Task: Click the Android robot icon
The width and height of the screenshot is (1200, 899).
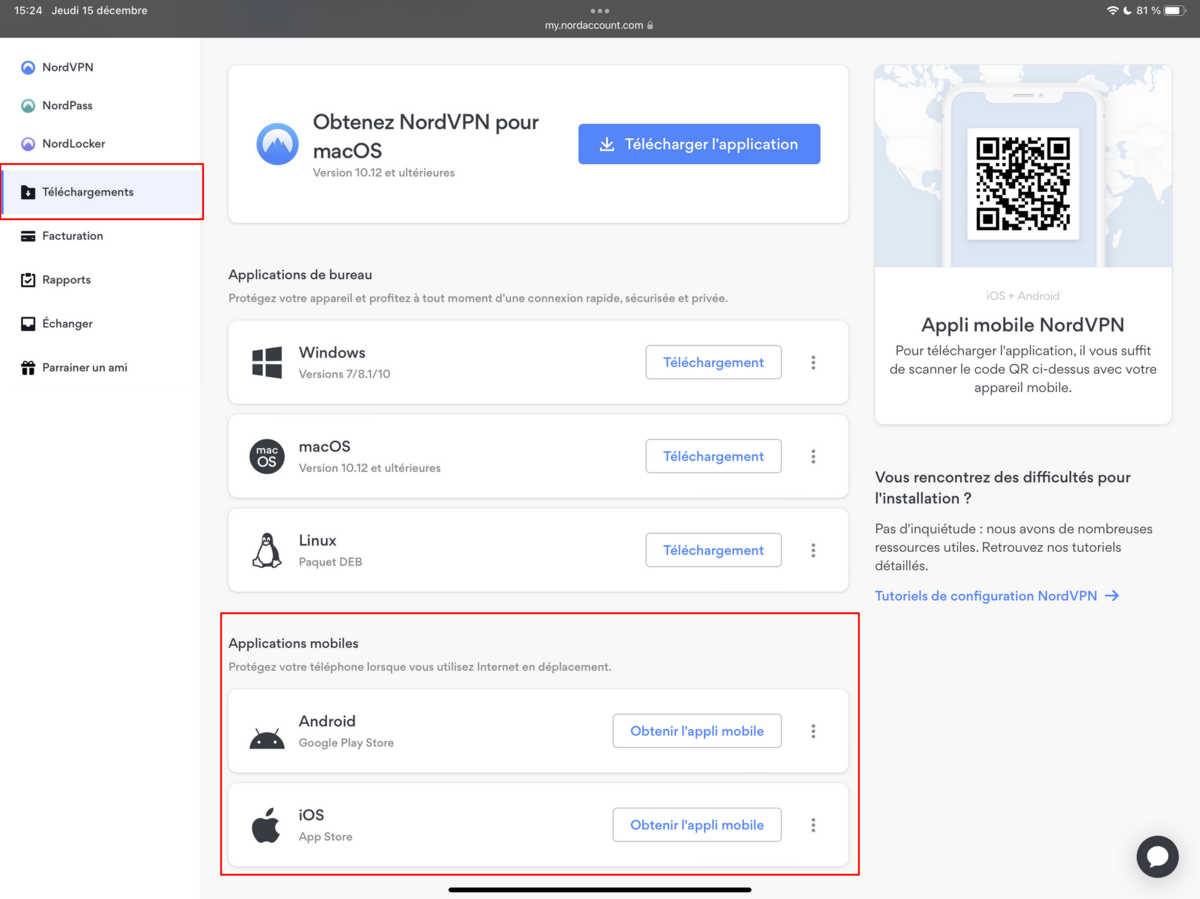Action: point(267,739)
